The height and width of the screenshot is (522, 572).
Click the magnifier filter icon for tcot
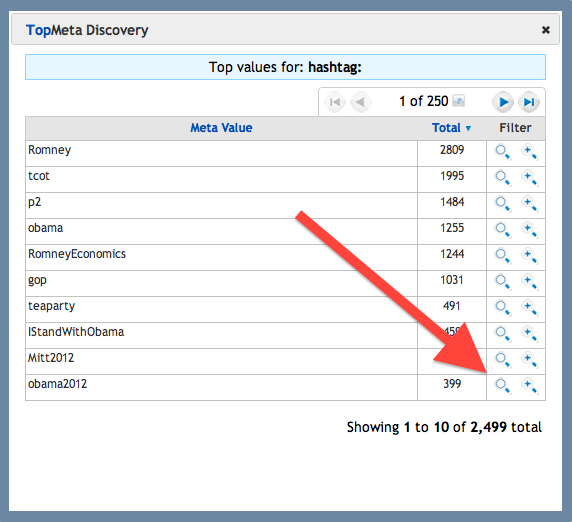point(503,178)
